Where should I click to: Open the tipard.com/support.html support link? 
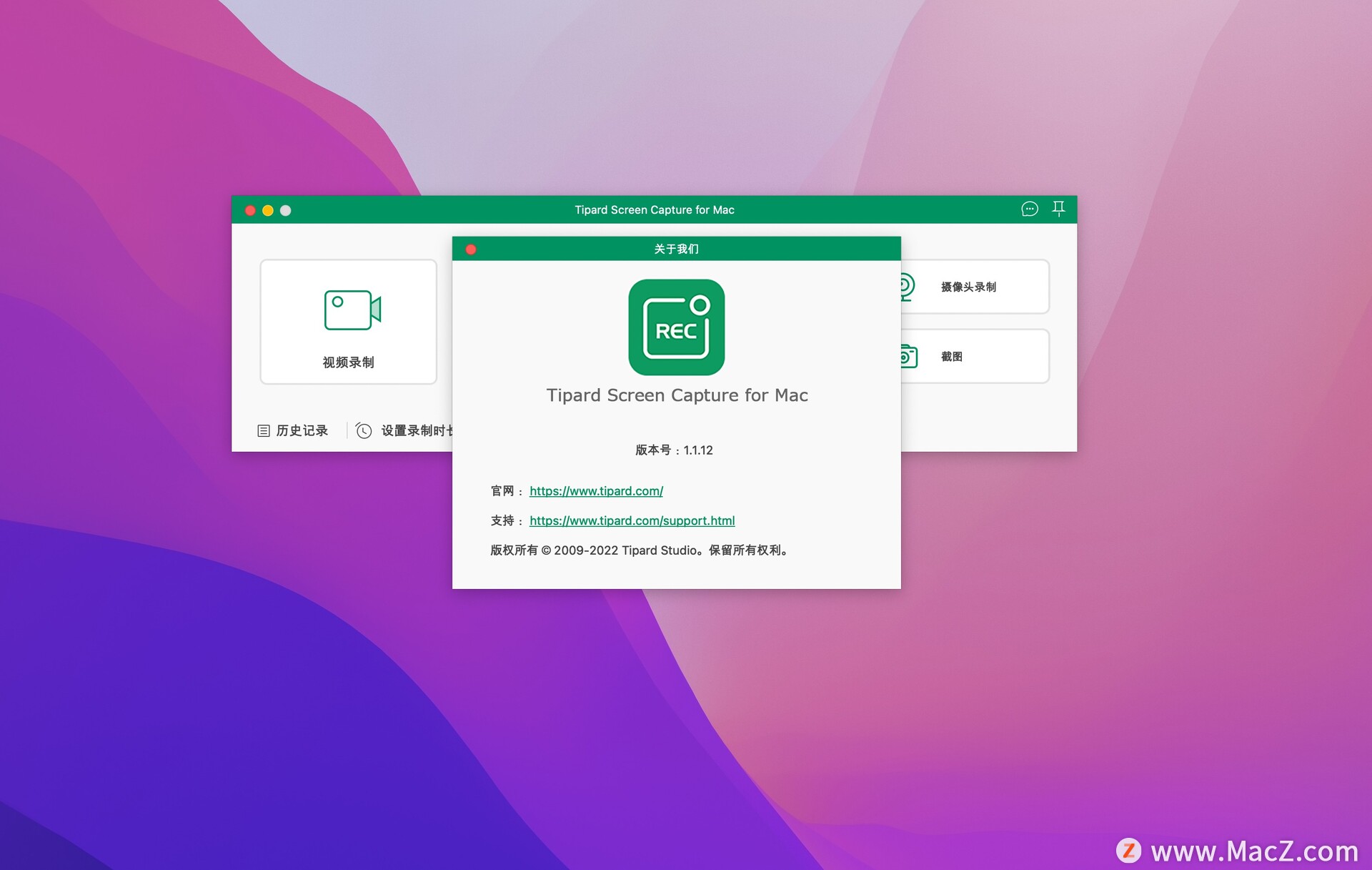632,520
